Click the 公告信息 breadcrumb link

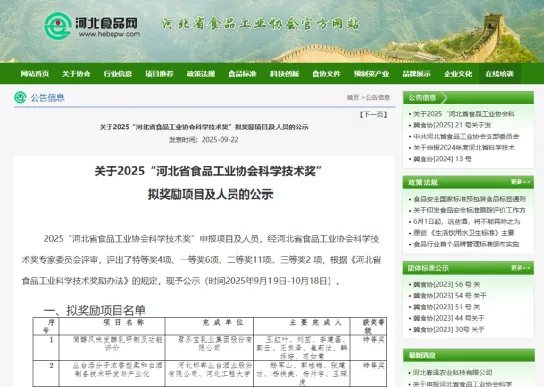[378, 98]
